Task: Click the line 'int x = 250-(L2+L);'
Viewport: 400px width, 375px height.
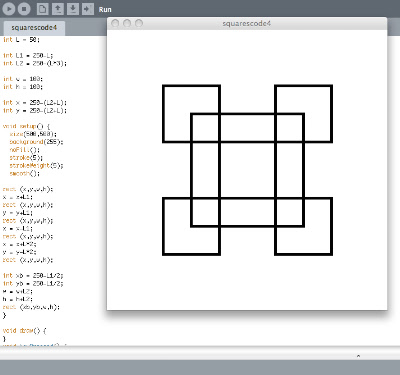Action: 35,102
